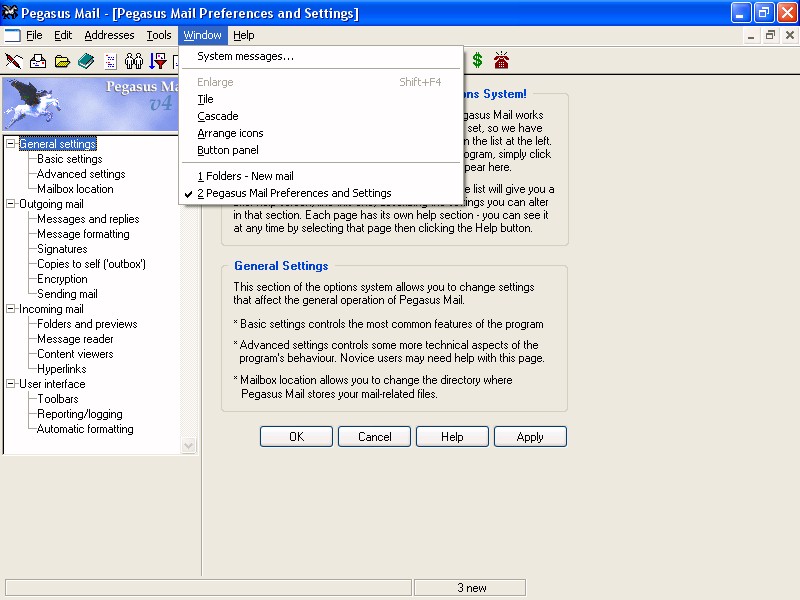Open distribution lists document icon
This screenshot has height=600, width=800.
(110, 61)
